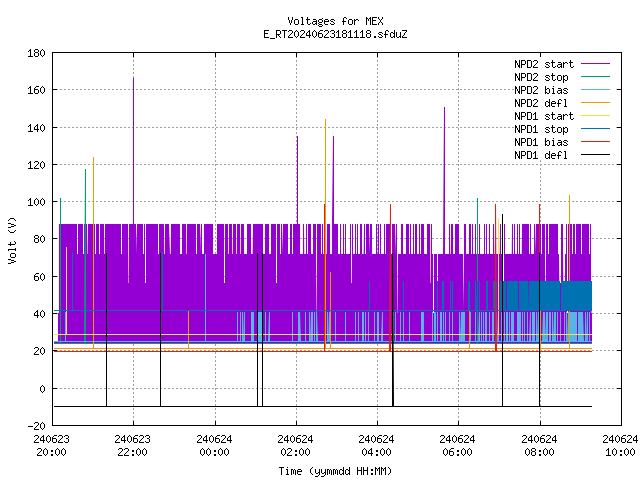This screenshot has width=640, height=480.
Task: Click the chart title Voltages for MEX
Action: pos(335,21)
